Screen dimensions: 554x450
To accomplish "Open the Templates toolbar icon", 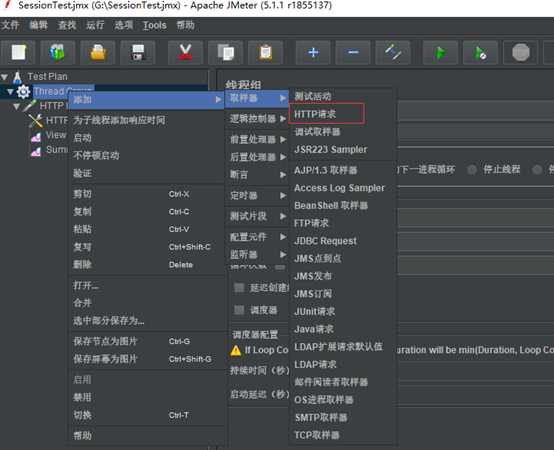I will click(x=58, y=52).
